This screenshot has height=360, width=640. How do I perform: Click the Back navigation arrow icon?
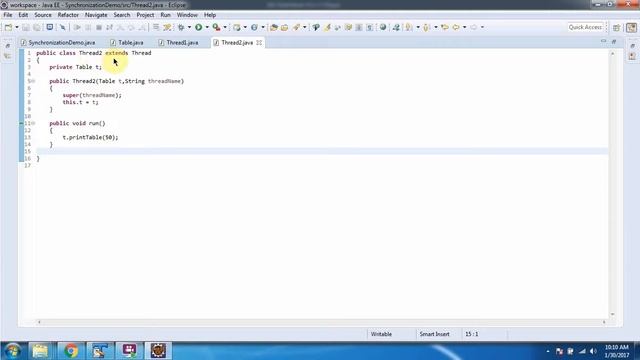456,27
